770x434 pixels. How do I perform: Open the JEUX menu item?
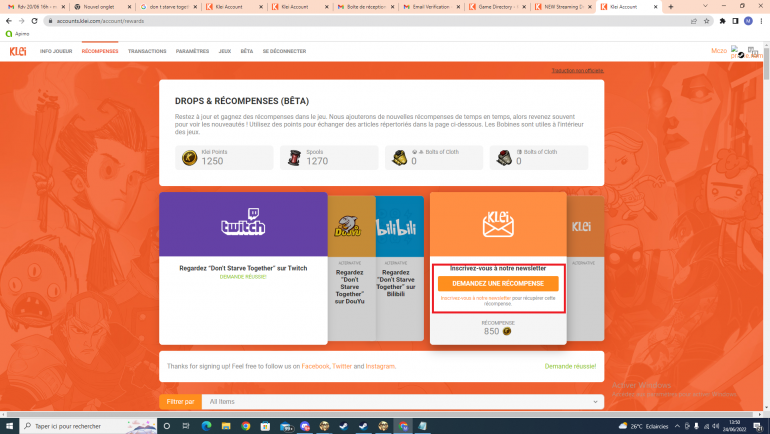(225, 51)
